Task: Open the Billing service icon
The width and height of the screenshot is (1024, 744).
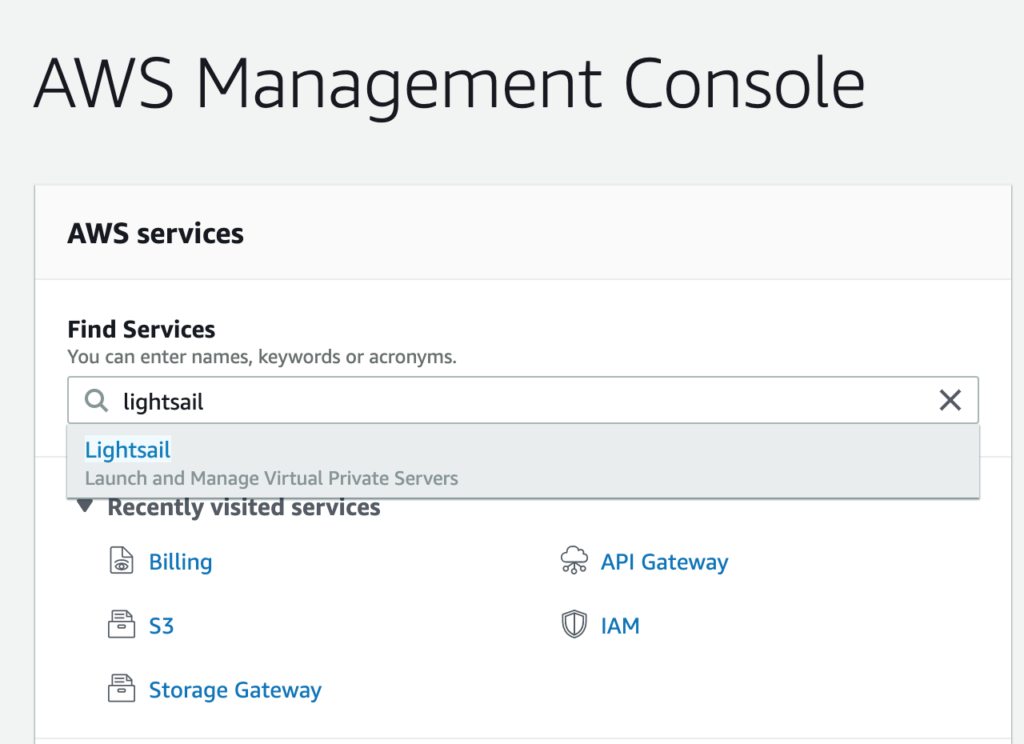Action: coord(121,560)
